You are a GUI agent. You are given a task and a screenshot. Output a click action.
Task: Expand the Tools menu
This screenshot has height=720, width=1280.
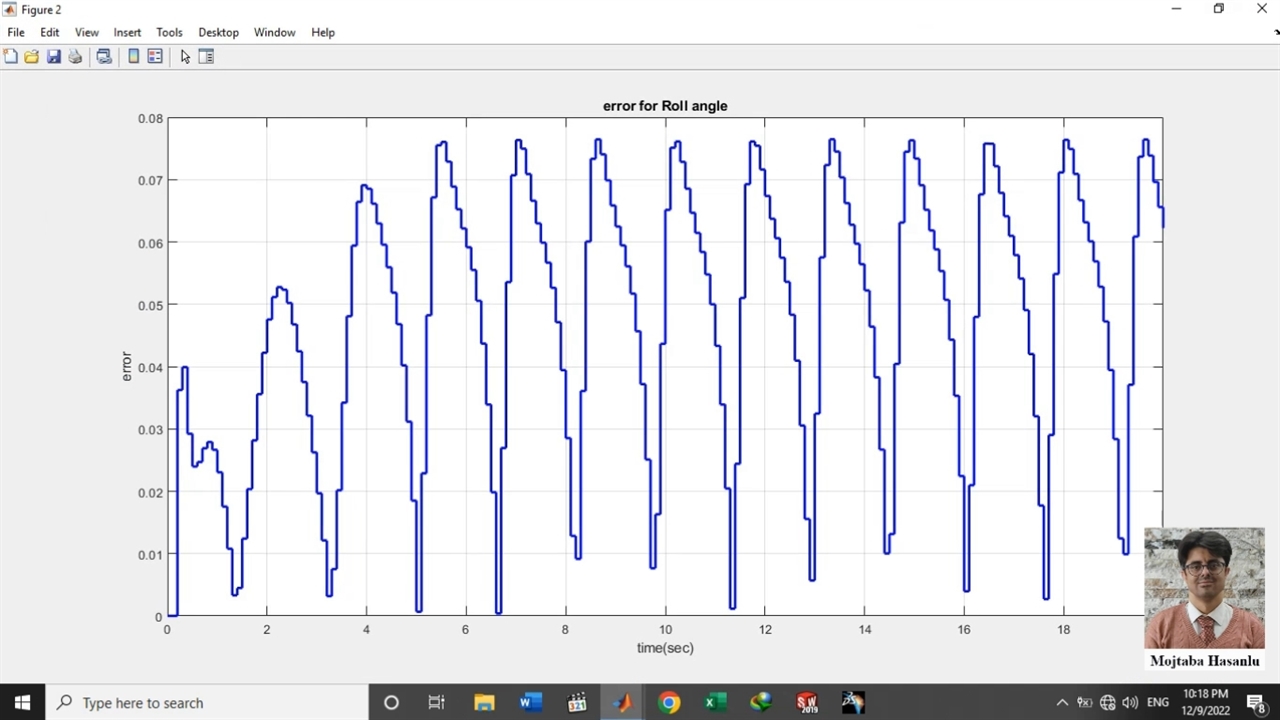(169, 32)
